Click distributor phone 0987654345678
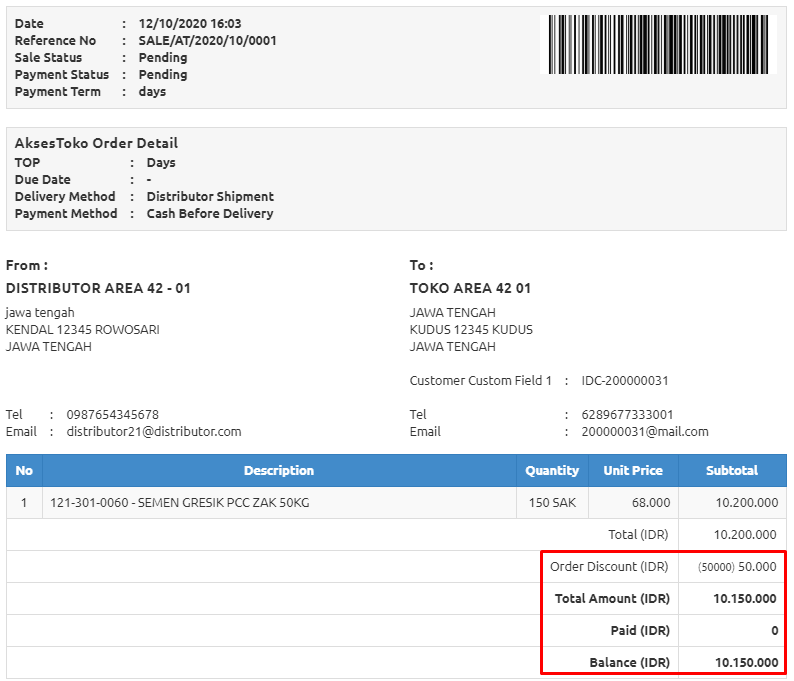 coord(112,415)
